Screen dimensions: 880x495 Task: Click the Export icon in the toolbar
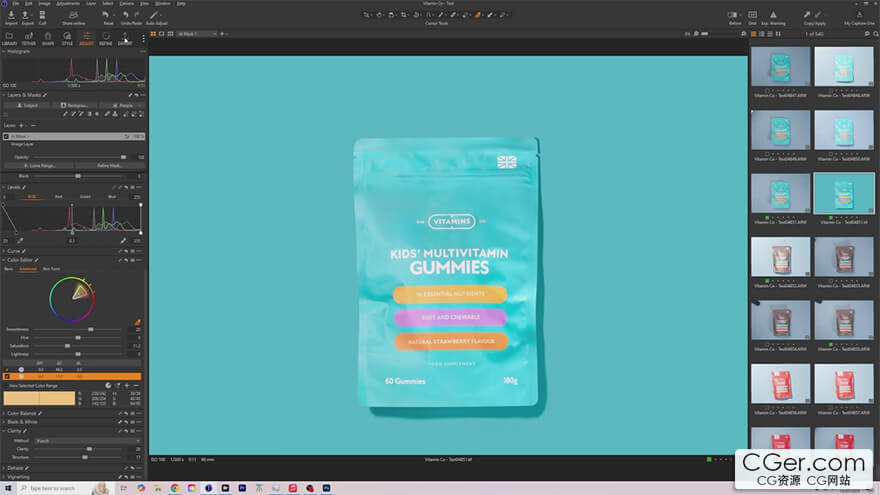(x=27, y=15)
